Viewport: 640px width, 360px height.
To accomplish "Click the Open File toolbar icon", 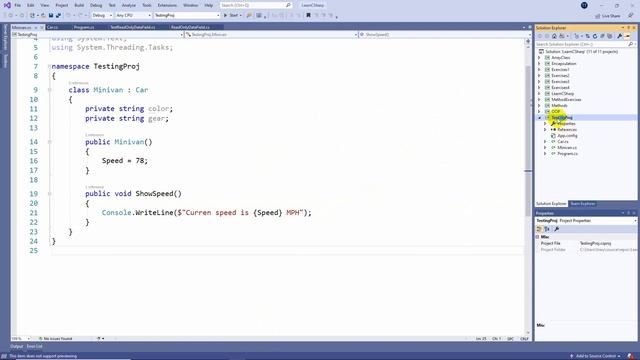I will pos(43,16).
